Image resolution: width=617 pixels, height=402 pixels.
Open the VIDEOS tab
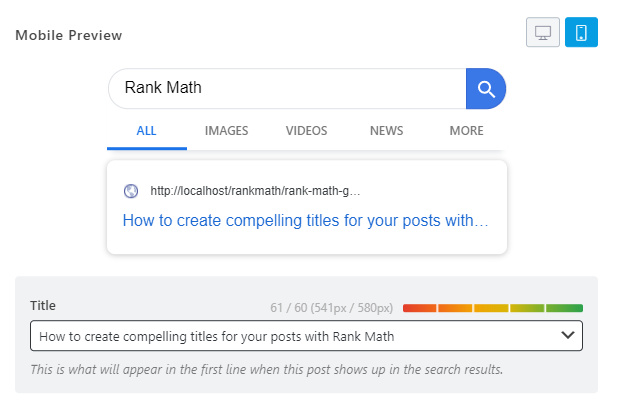(x=306, y=131)
